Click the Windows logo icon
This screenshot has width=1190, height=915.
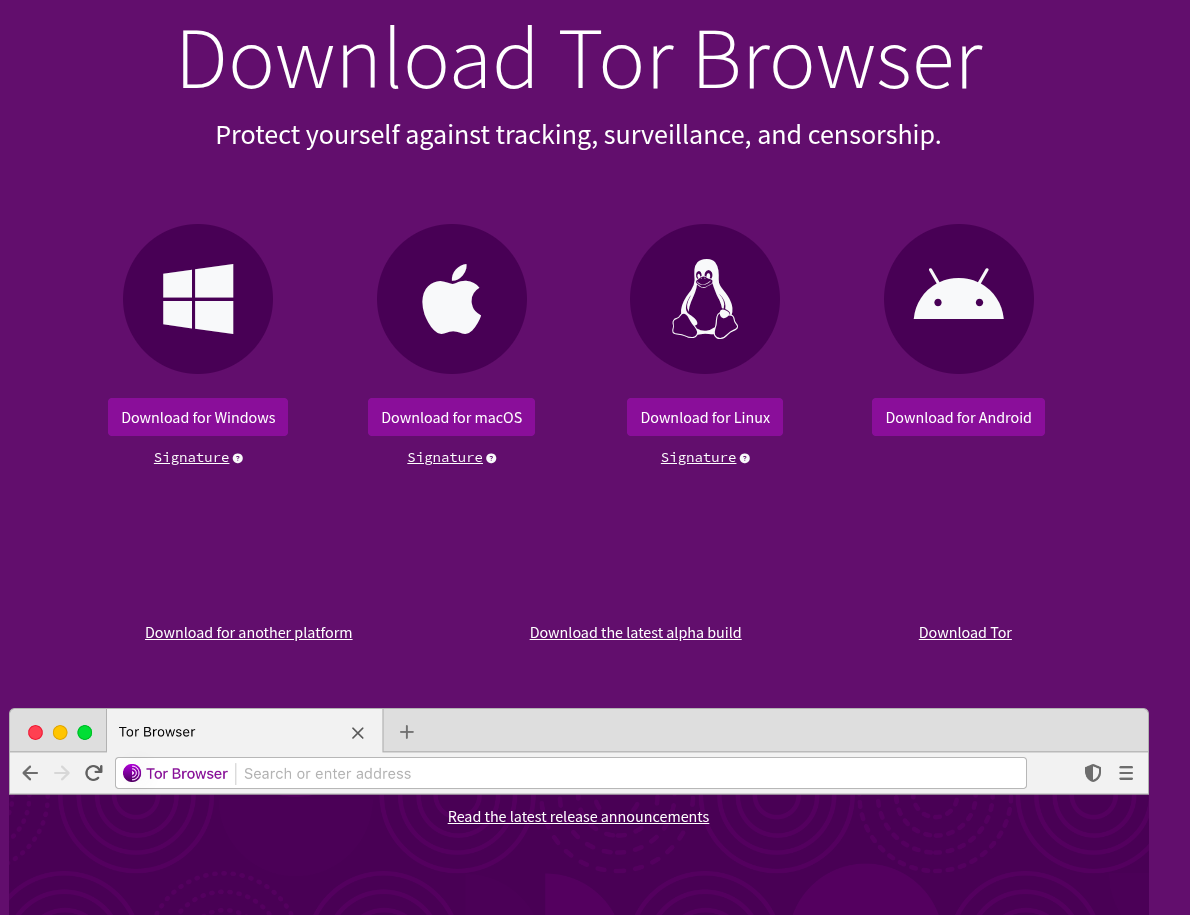[198, 299]
